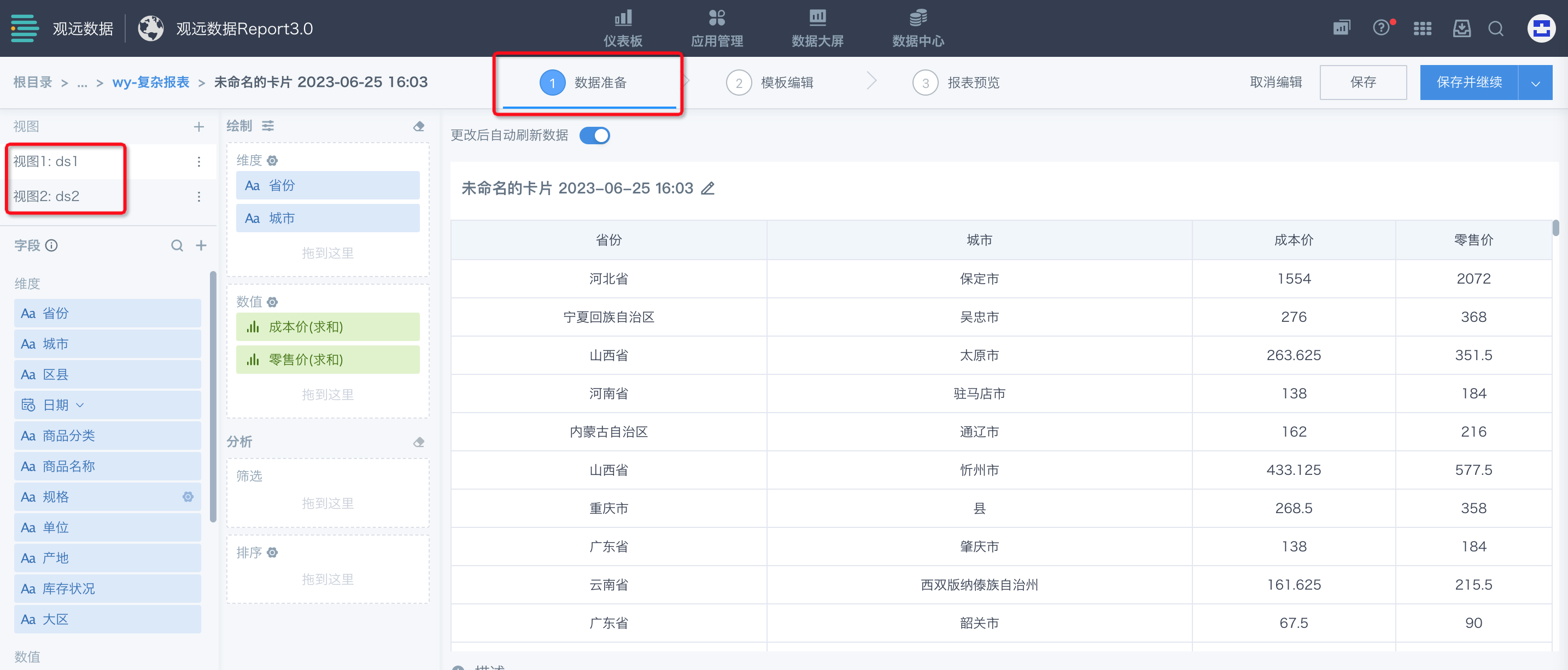Click the pencil icon to rename card title

pos(707,189)
